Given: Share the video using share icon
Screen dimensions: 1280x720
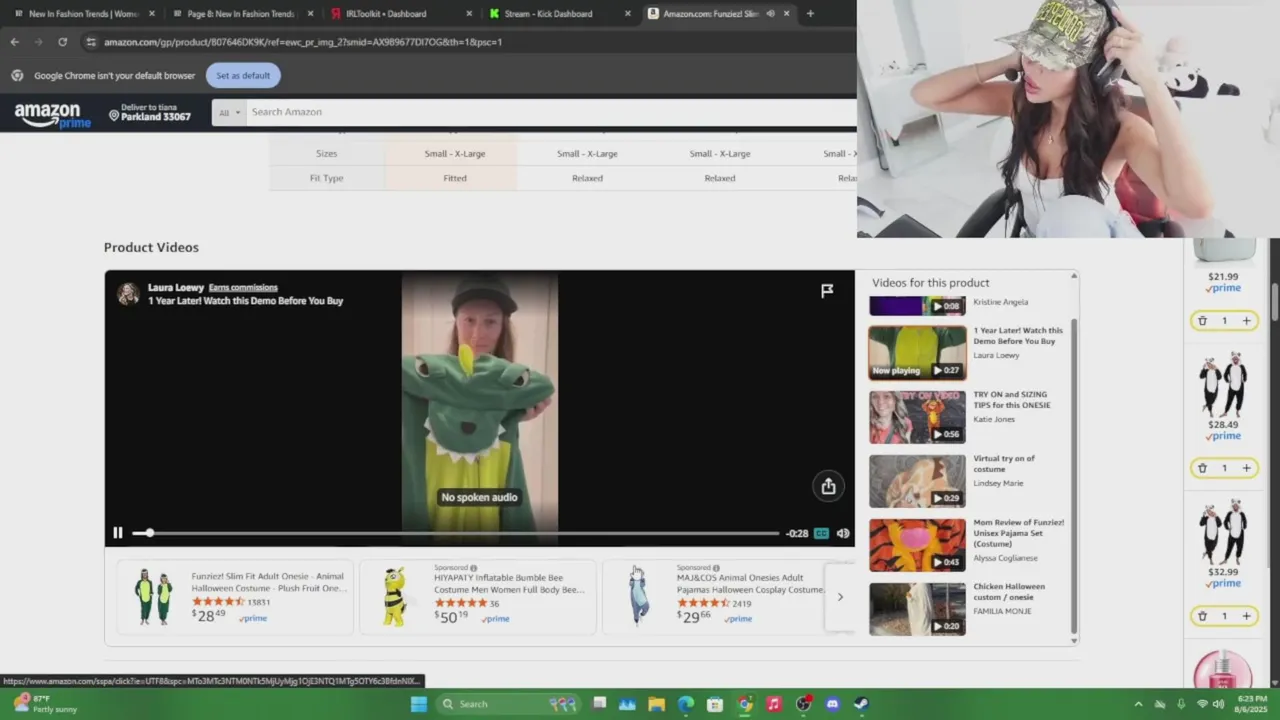Looking at the screenshot, I should (x=828, y=486).
